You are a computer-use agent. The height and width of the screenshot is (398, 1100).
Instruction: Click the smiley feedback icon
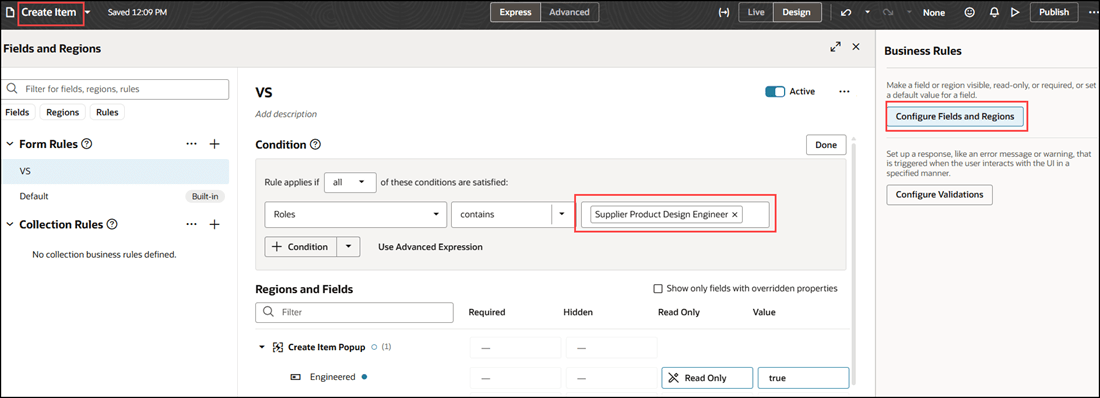970,12
